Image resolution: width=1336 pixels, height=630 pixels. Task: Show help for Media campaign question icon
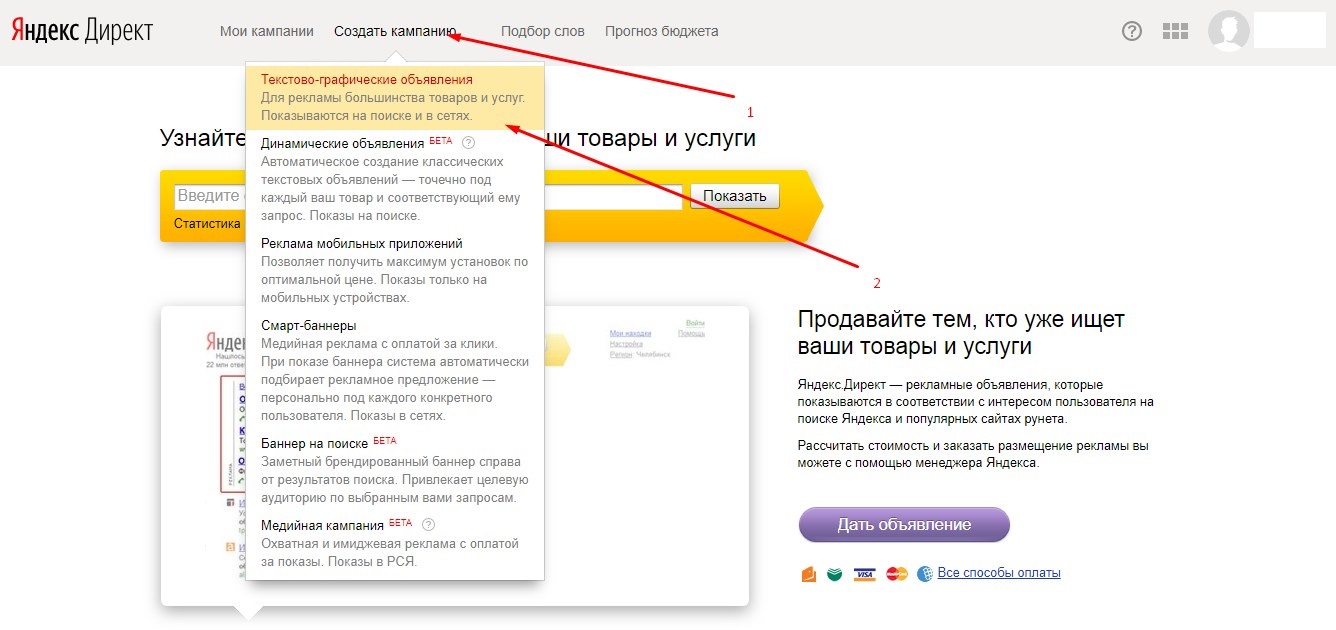429,524
